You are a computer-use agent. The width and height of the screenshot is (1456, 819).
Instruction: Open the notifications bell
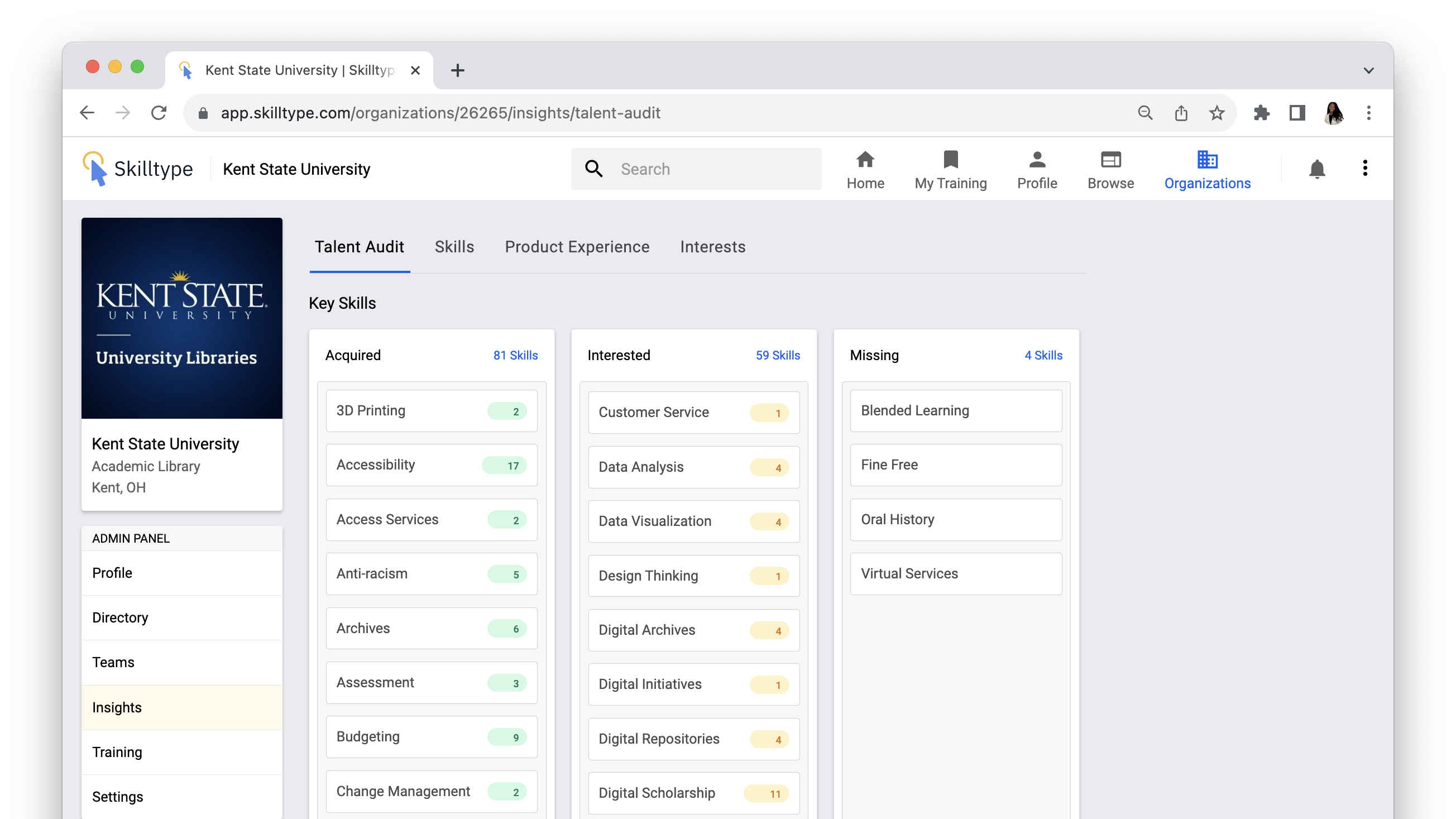click(1316, 169)
